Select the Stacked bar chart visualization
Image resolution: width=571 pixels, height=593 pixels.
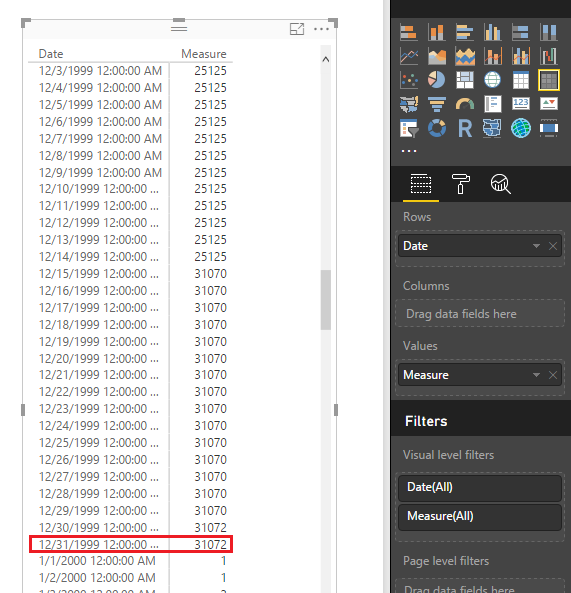click(409, 32)
